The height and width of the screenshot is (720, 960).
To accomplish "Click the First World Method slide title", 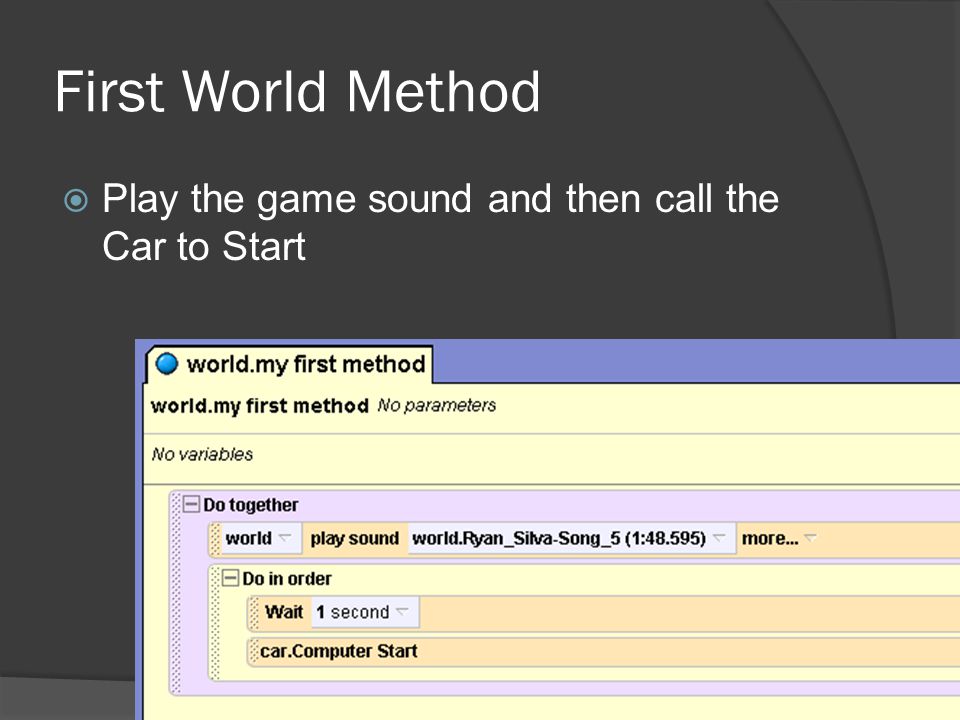I will tap(298, 91).
